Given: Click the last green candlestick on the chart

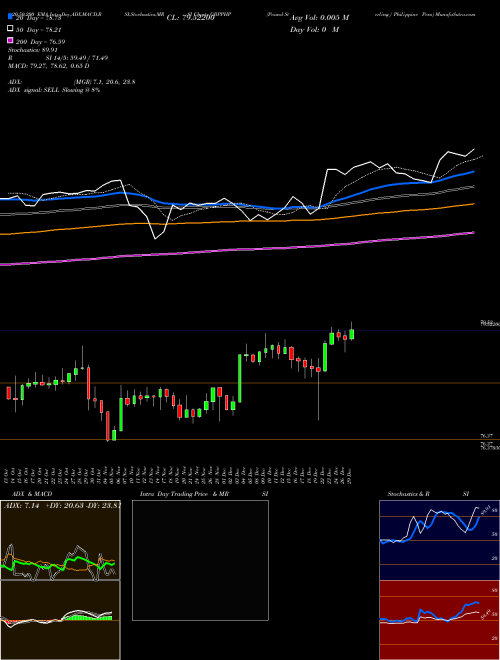Looking at the screenshot, I should [351, 334].
